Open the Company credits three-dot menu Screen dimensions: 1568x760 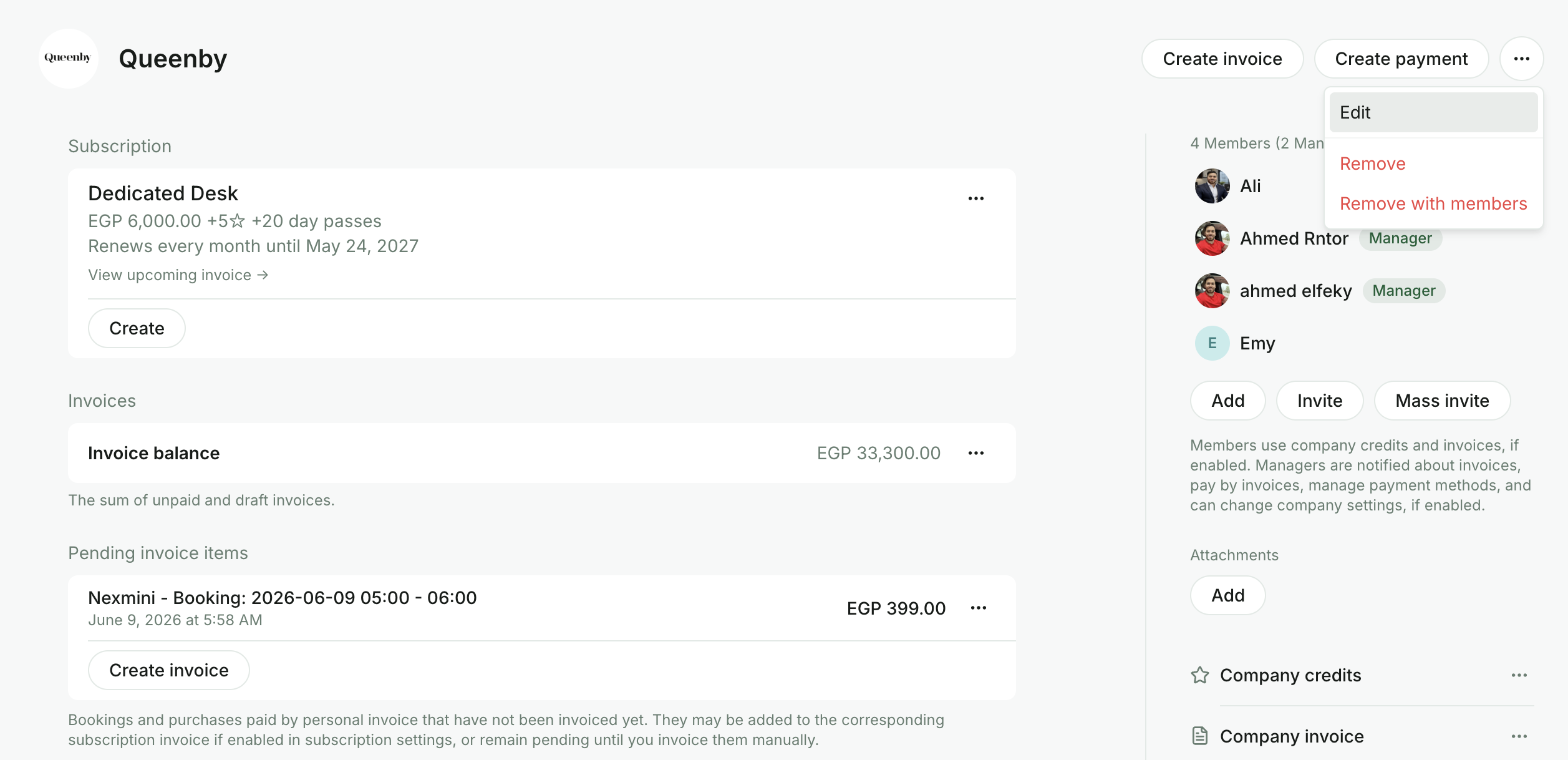point(1519,675)
